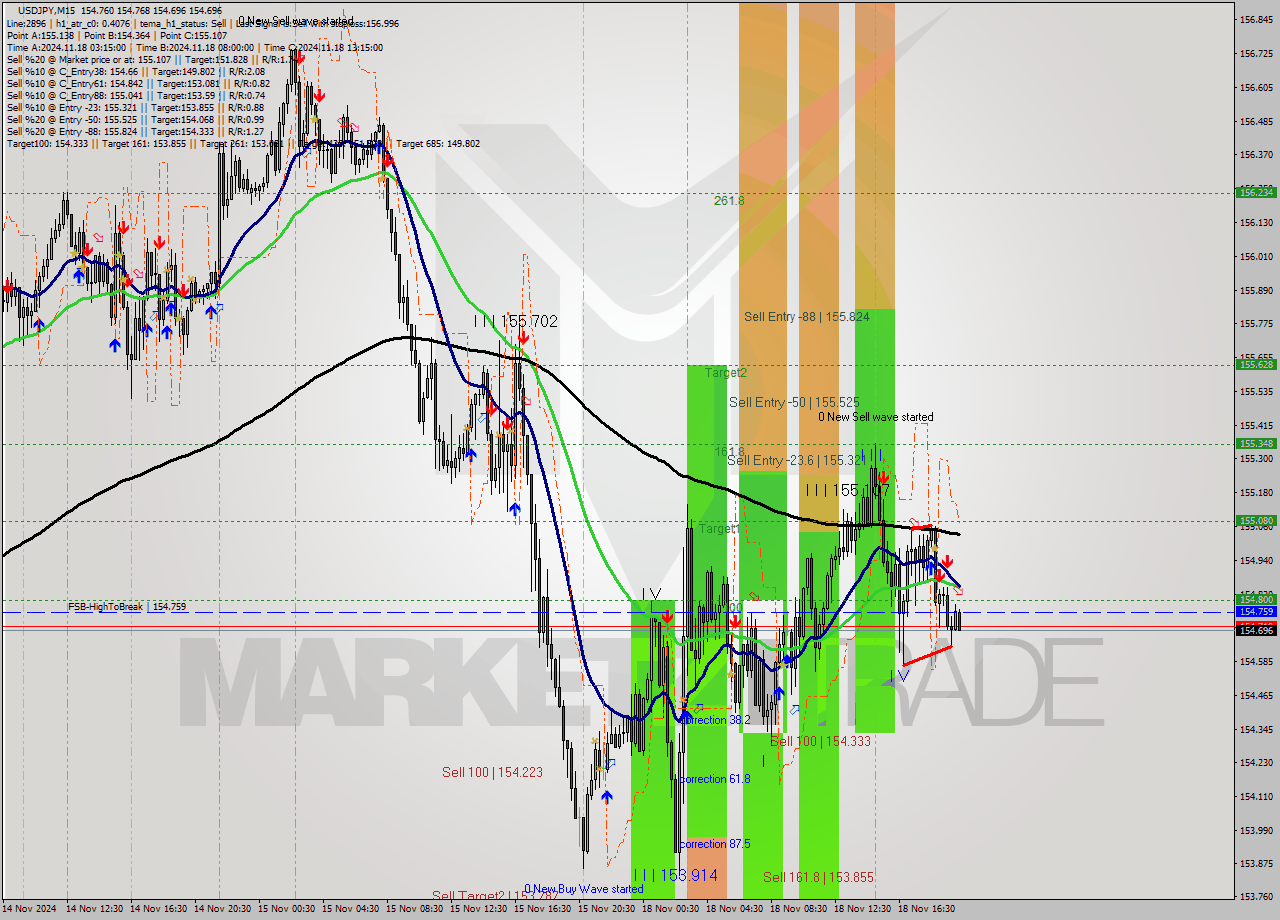Click the Target2 label on green zone
The image size is (1280, 920).
725,372
